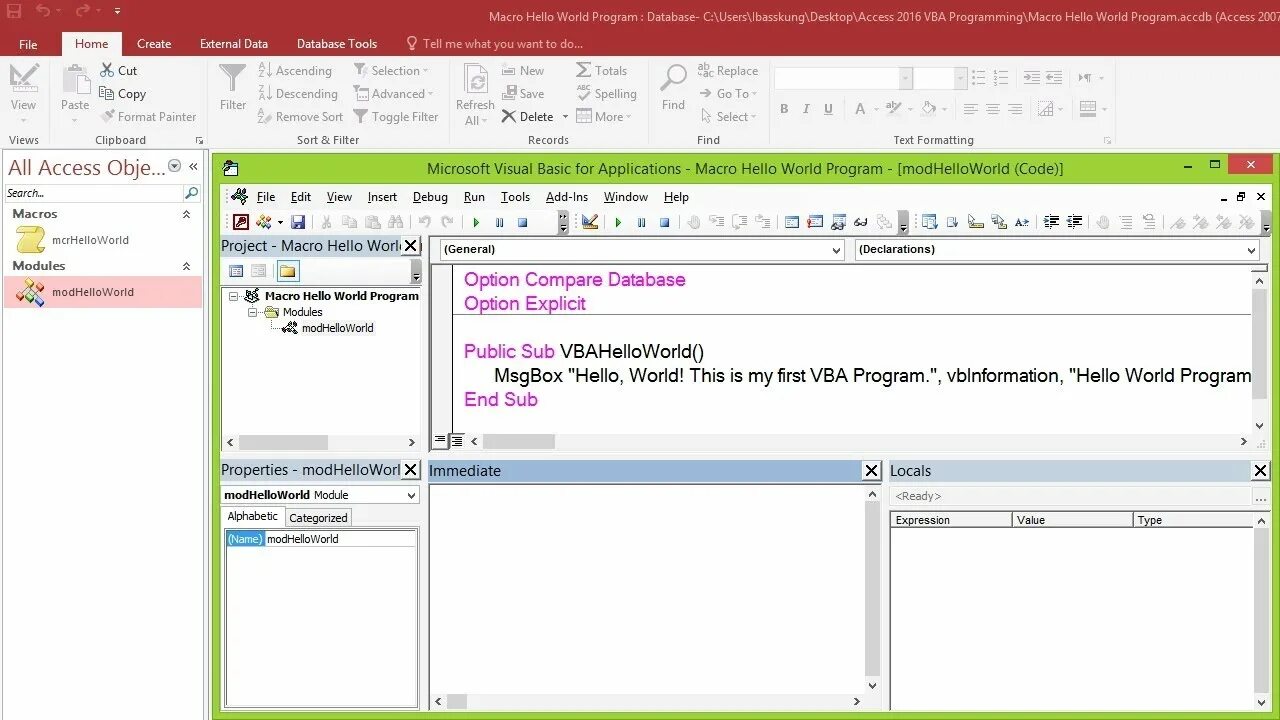Image resolution: width=1280 pixels, height=720 pixels.
Task: Click the Locals call stack ellipsis button
Action: (x=1260, y=496)
